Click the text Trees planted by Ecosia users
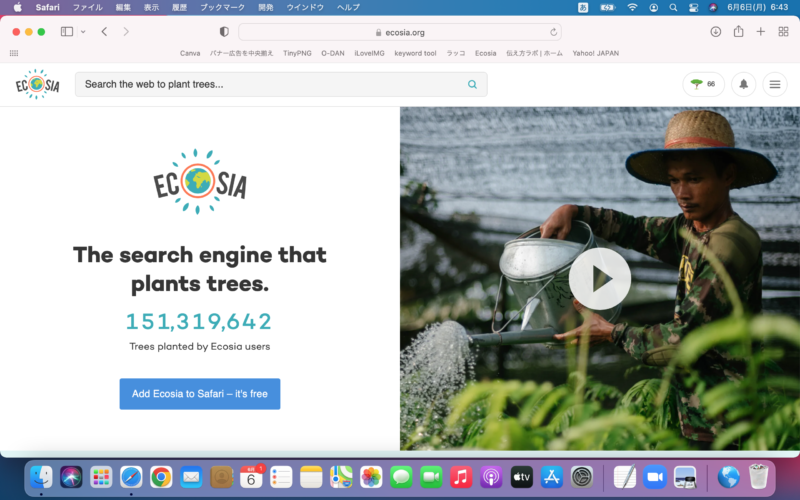Image resolution: width=800 pixels, height=500 pixels. pyautogui.click(x=200, y=346)
